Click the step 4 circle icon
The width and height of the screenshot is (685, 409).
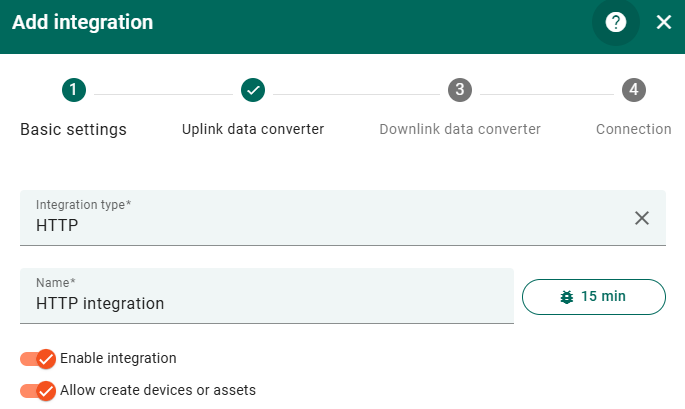pyautogui.click(x=633, y=90)
